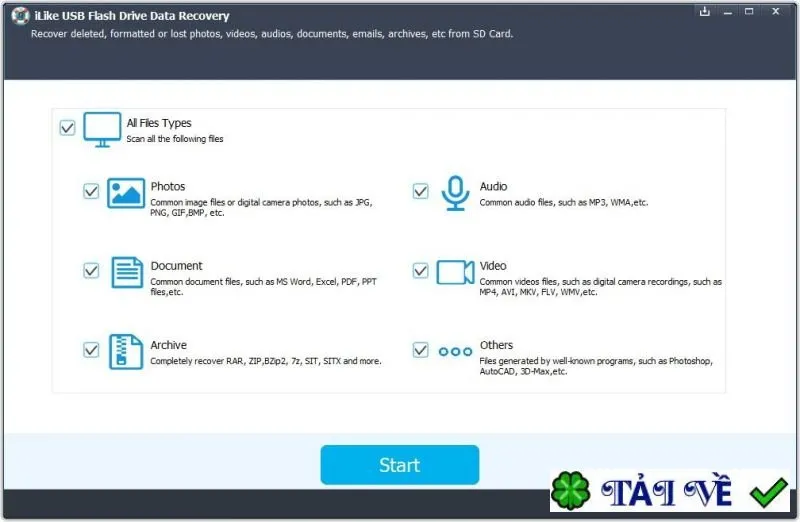Toggle the Audio checkbox
The image size is (800, 522).
pos(420,191)
